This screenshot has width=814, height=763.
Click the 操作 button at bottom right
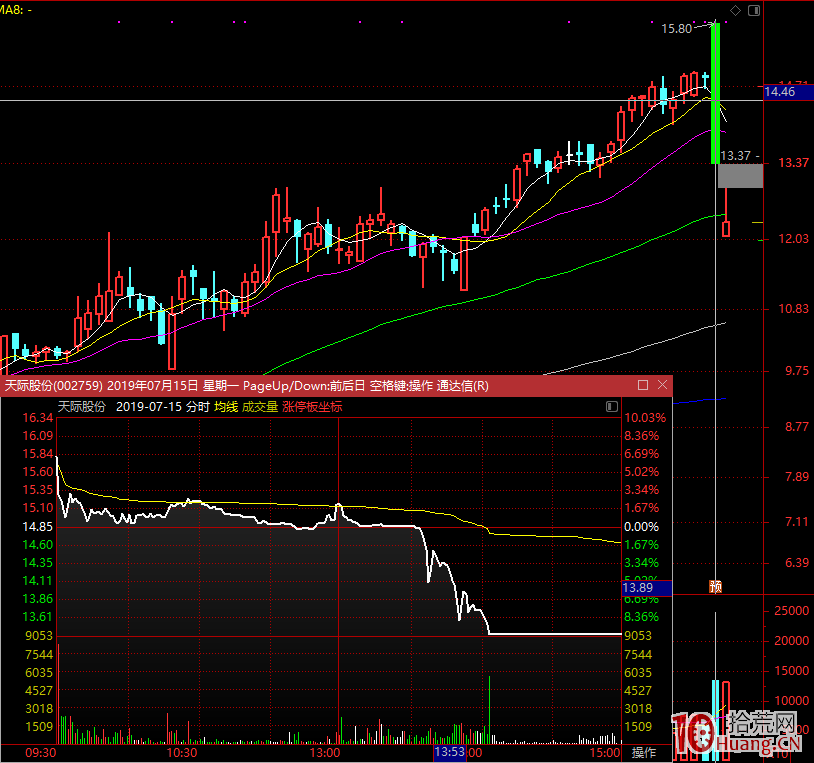(644, 753)
